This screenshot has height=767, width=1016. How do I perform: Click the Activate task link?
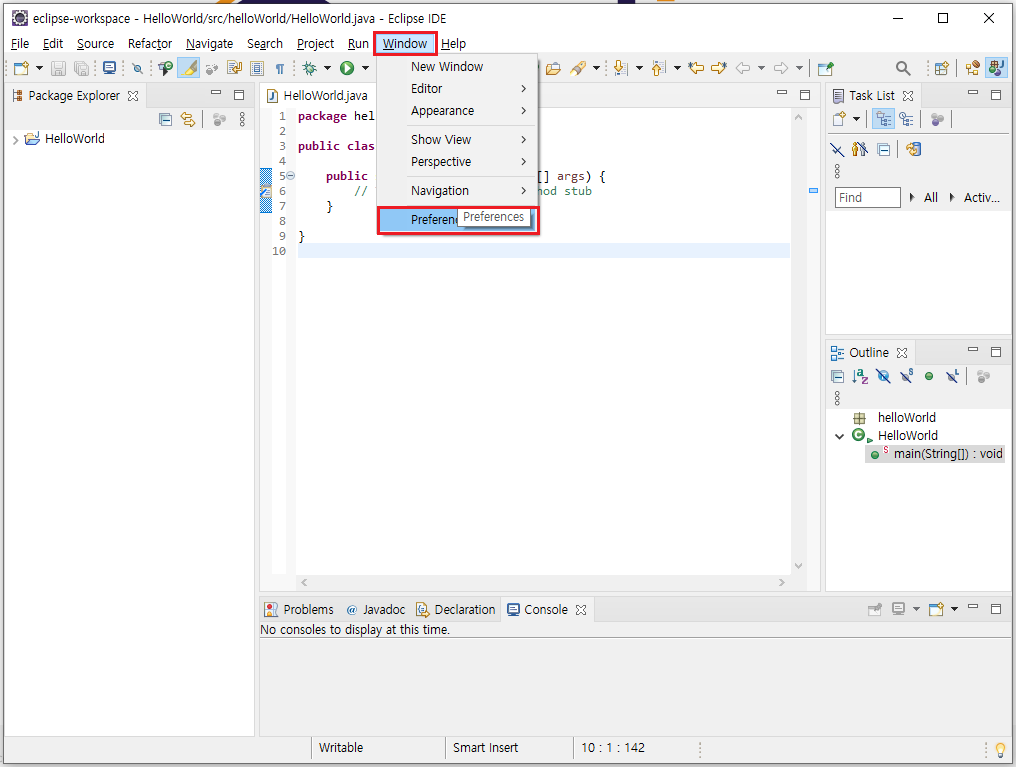[x=982, y=198]
